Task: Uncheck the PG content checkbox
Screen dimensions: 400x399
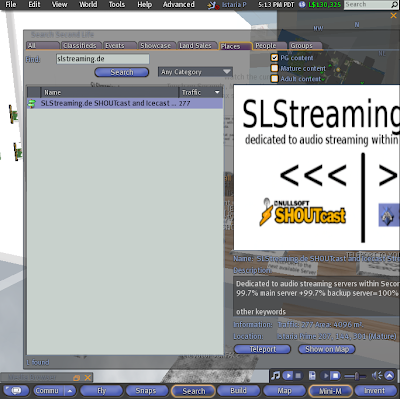Action: pos(274,58)
